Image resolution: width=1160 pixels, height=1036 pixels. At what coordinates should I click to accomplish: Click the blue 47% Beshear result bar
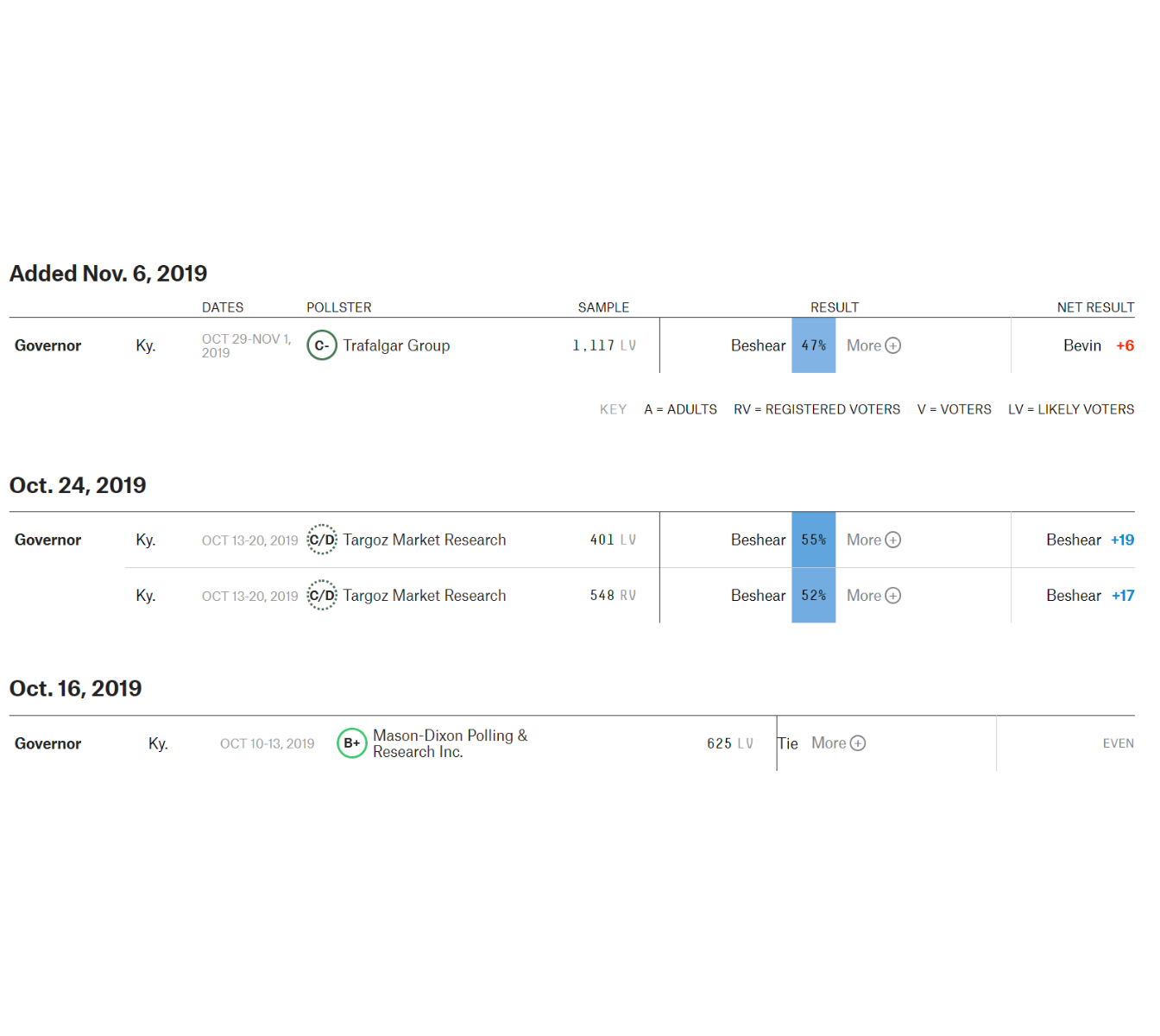click(x=813, y=345)
